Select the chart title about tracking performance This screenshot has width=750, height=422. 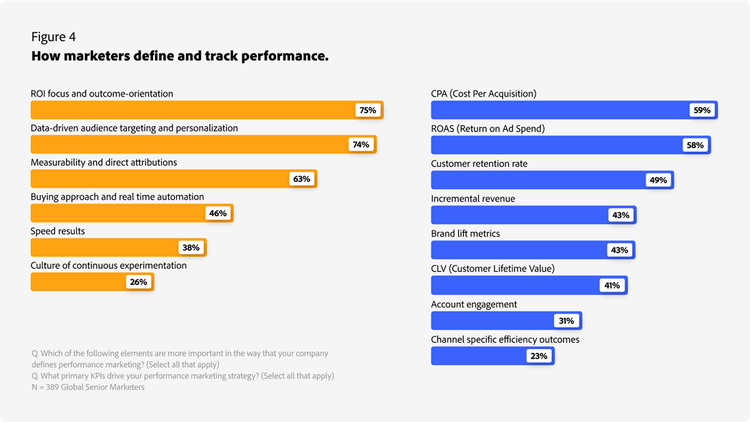[x=180, y=56]
